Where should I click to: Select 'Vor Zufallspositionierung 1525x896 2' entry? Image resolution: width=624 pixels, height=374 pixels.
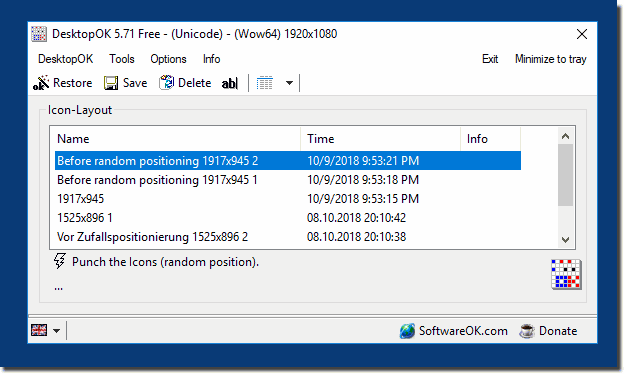(288, 237)
